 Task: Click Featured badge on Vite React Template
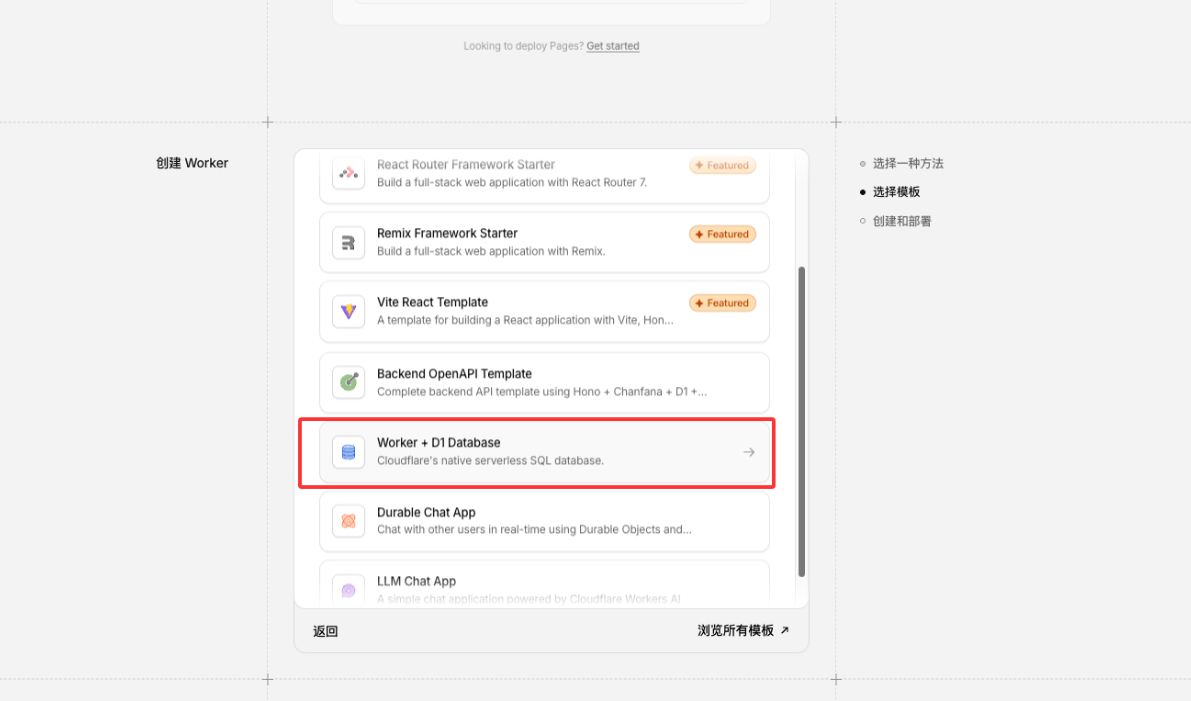(x=722, y=303)
